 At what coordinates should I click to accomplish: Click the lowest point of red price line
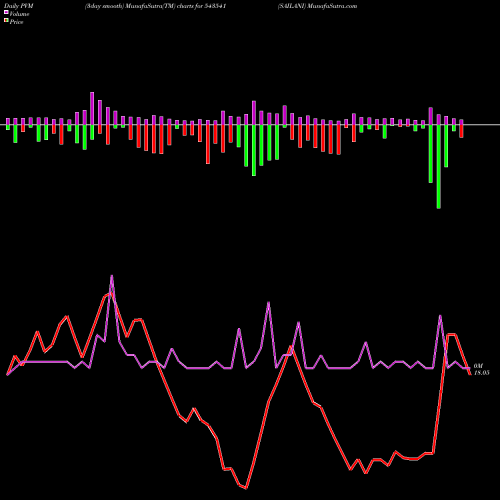click(246, 488)
